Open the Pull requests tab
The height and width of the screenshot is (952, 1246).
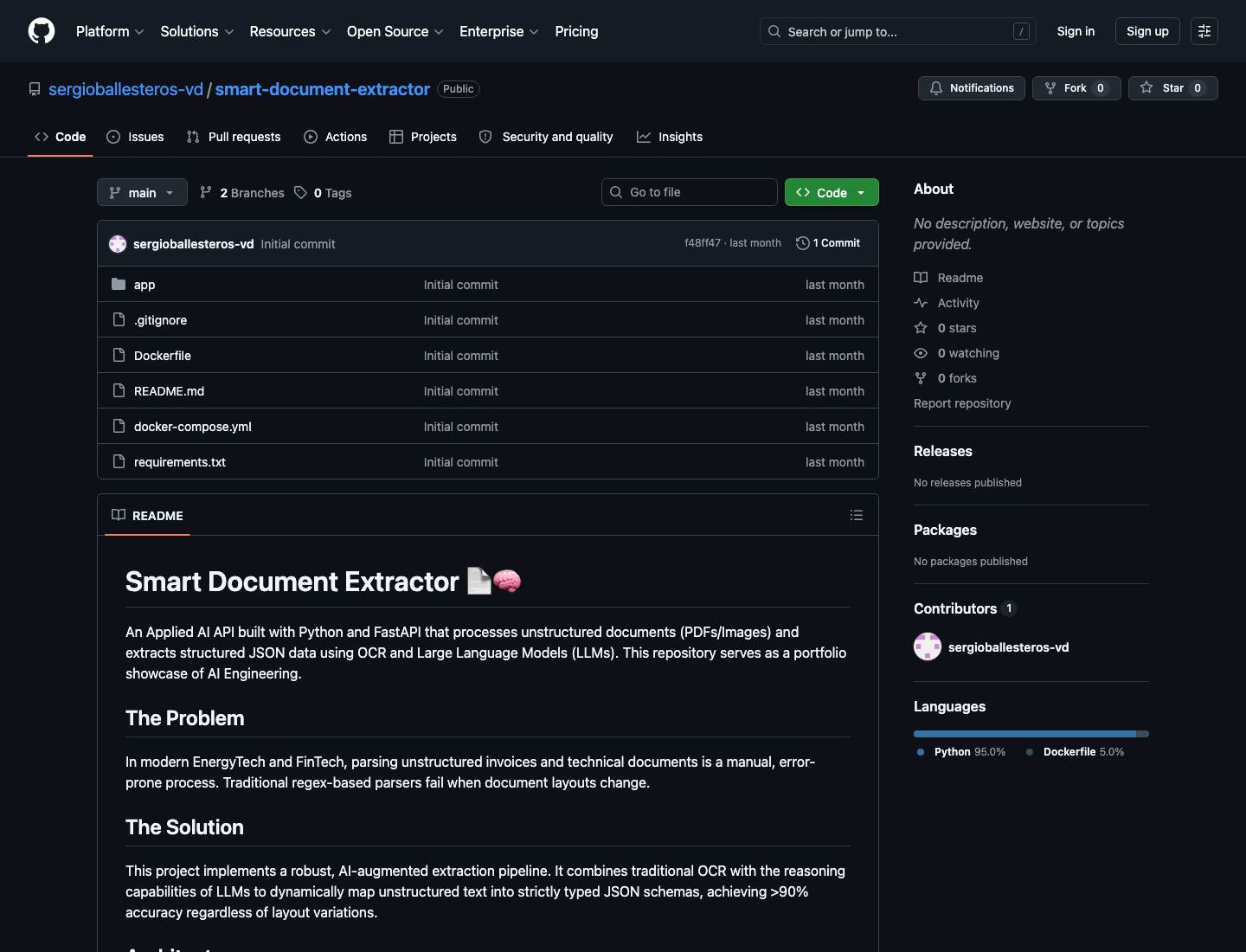pyautogui.click(x=234, y=137)
